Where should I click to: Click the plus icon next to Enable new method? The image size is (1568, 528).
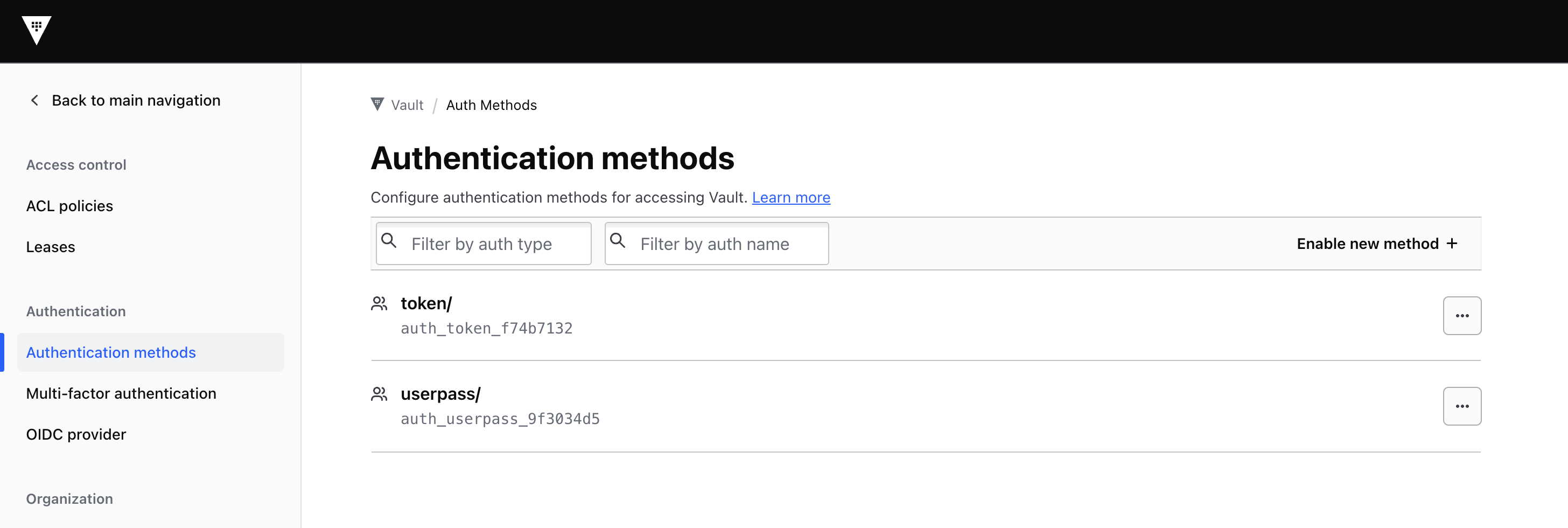pos(1452,244)
